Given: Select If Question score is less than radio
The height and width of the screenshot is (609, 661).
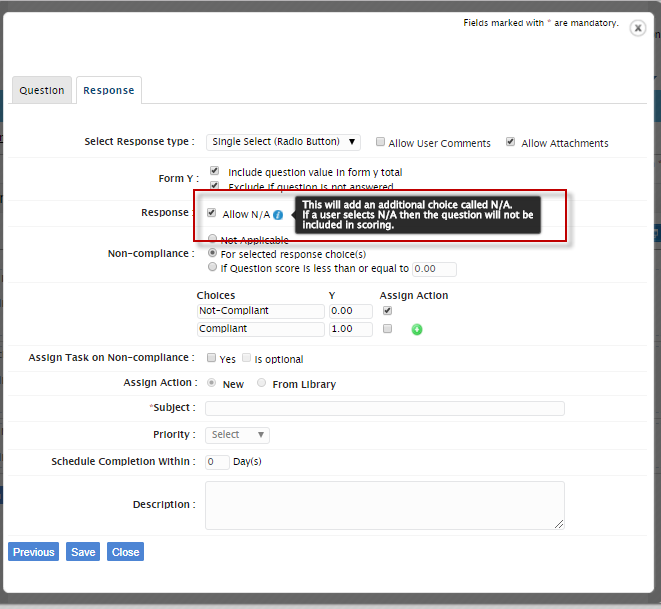Looking at the screenshot, I should 212,267.
